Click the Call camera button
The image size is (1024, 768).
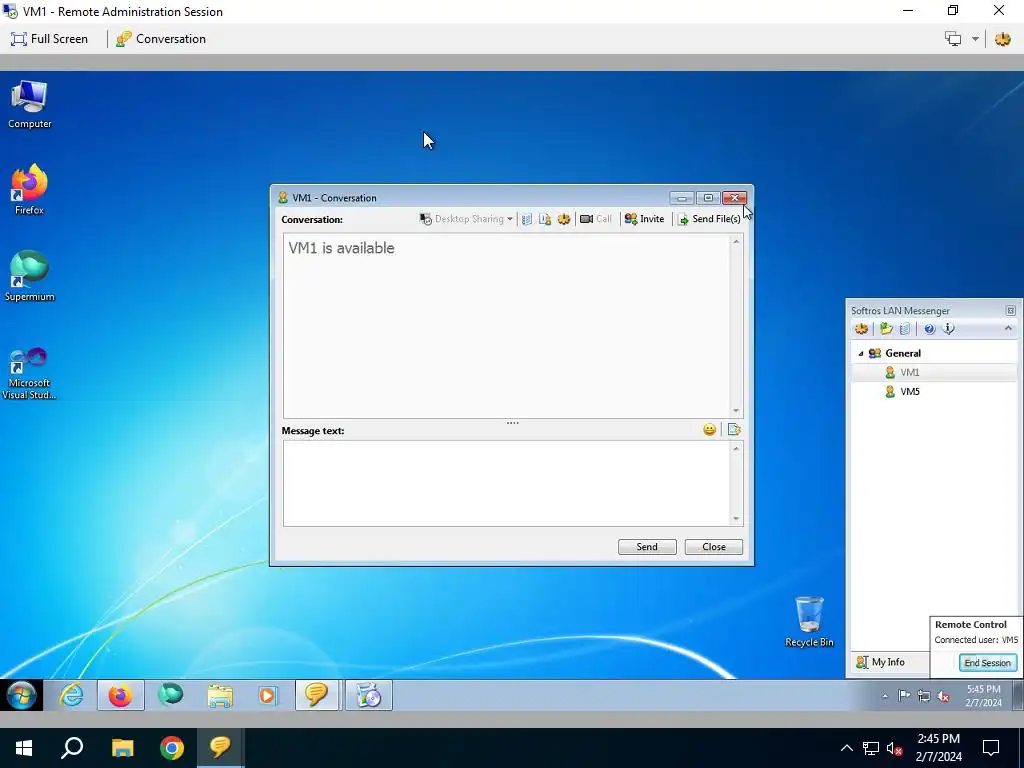pos(596,219)
